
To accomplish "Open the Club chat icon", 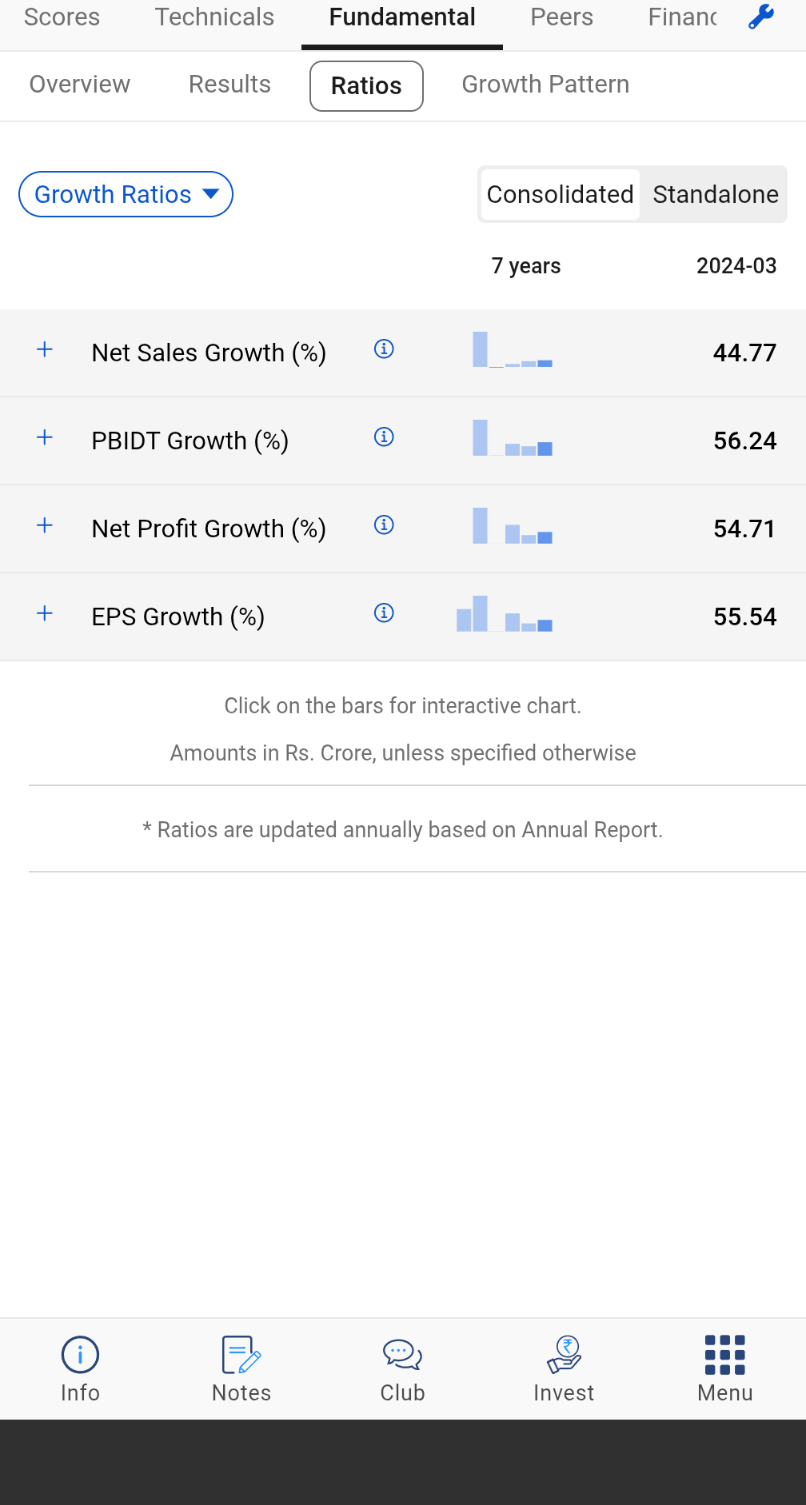I will click(x=402, y=1355).
